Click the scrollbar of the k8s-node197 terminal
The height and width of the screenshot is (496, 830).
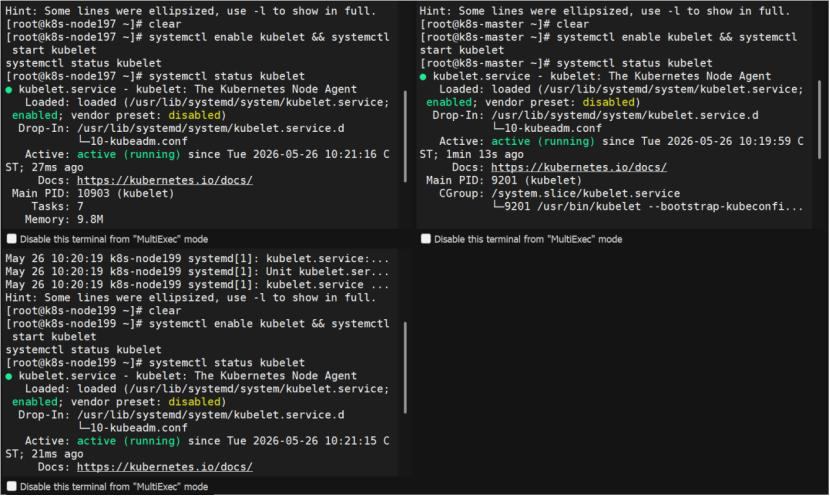(x=405, y=137)
